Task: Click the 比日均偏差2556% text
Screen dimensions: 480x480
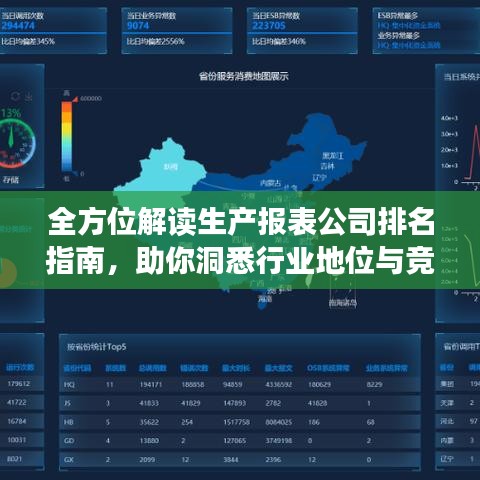Action: pos(155,41)
